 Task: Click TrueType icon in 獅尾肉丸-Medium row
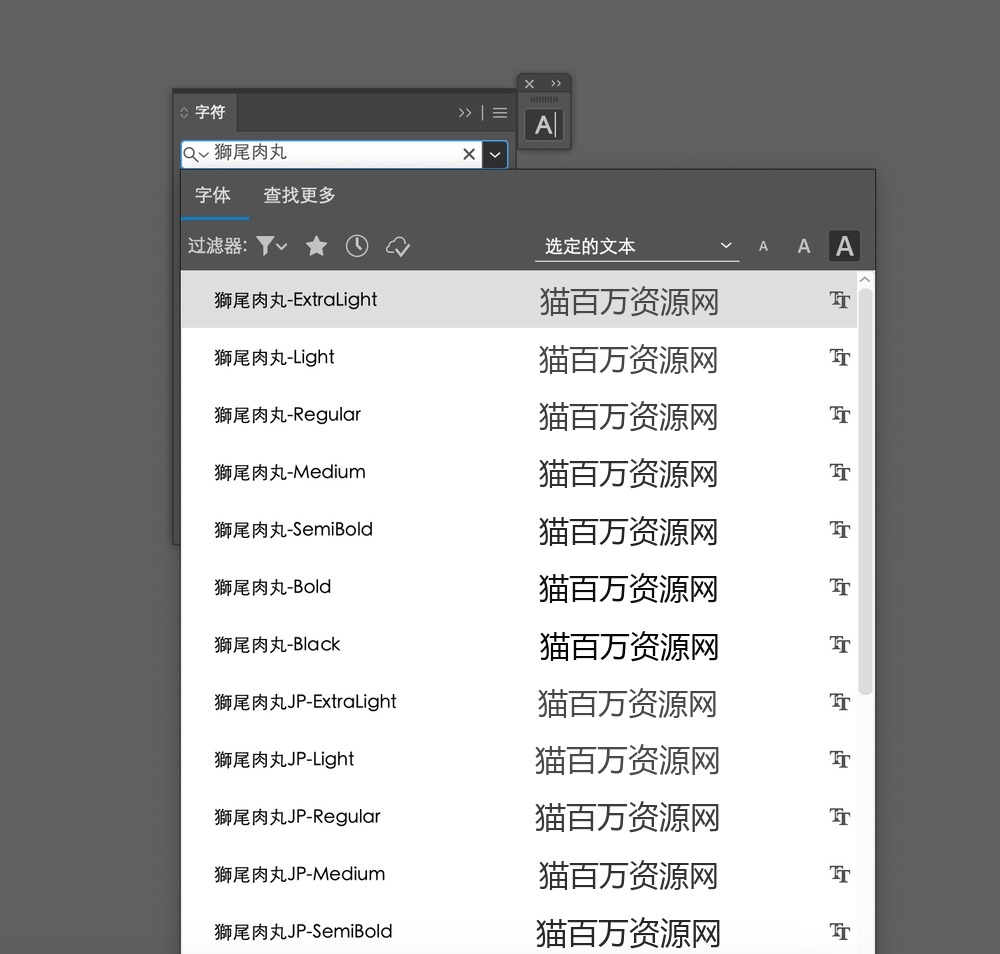pyautogui.click(x=839, y=472)
